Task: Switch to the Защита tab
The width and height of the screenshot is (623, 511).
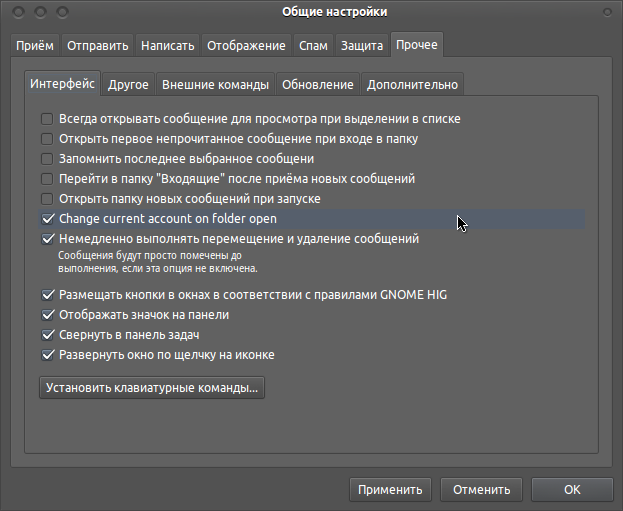Action: pyautogui.click(x=362, y=46)
